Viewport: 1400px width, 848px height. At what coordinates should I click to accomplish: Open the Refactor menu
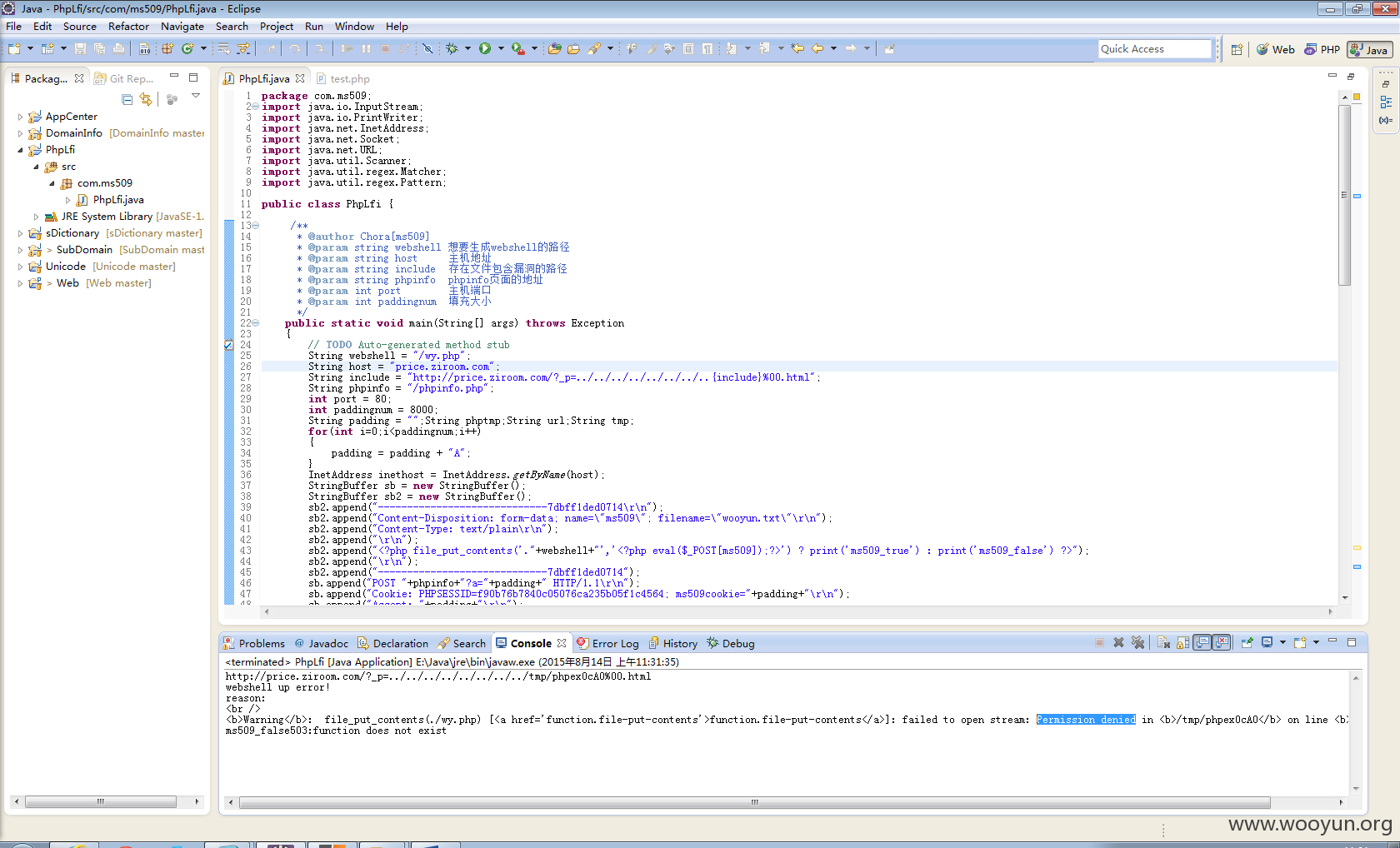click(128, 27)
